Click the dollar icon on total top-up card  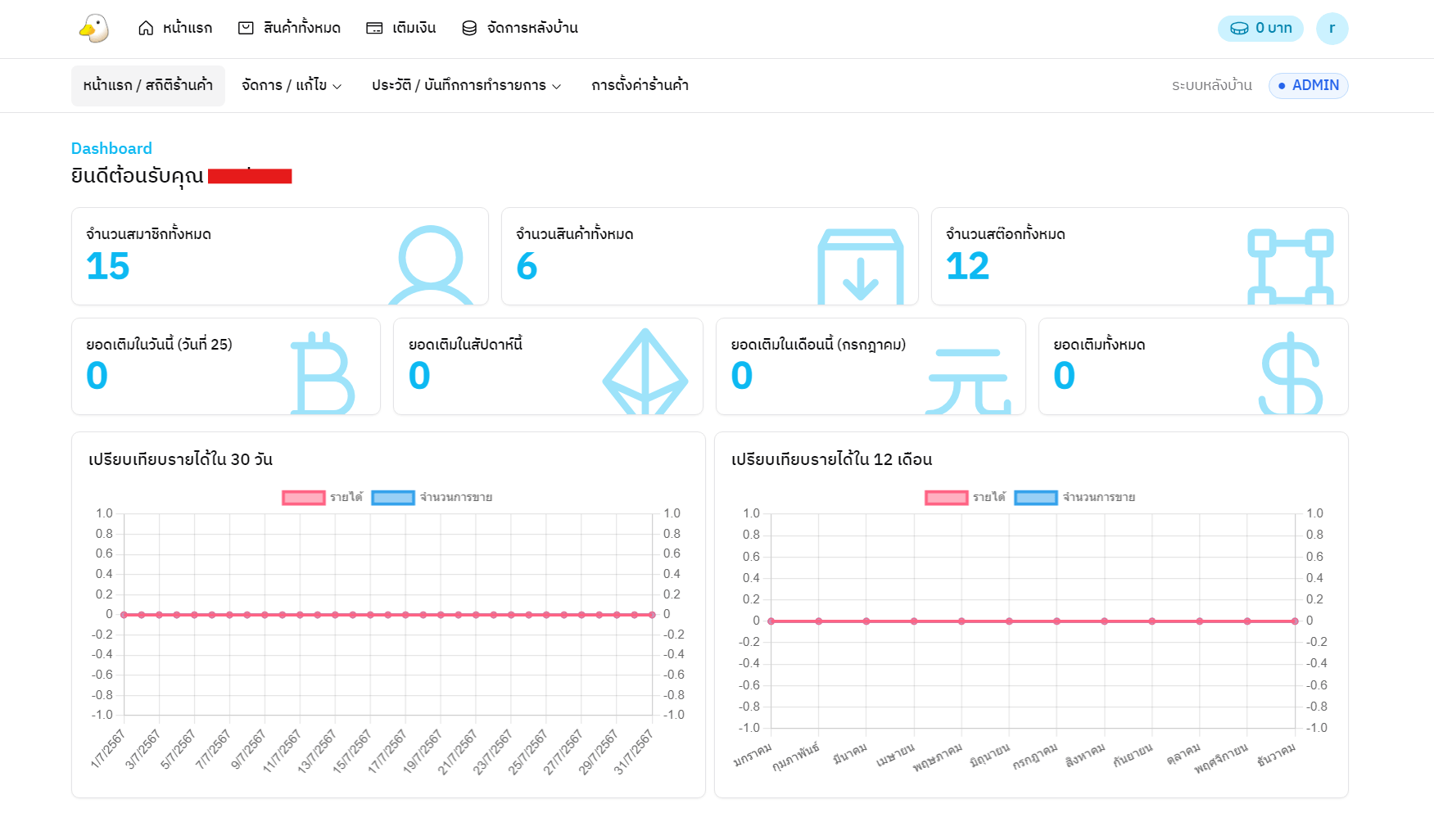click(x=1291, y=373)
